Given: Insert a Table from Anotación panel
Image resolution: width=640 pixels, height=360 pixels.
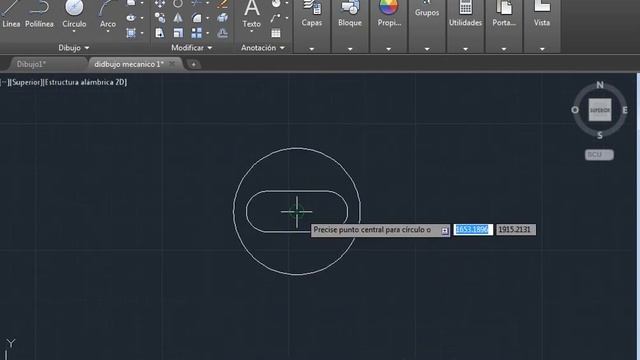Looking at the screenshot, I should point(276,33).
